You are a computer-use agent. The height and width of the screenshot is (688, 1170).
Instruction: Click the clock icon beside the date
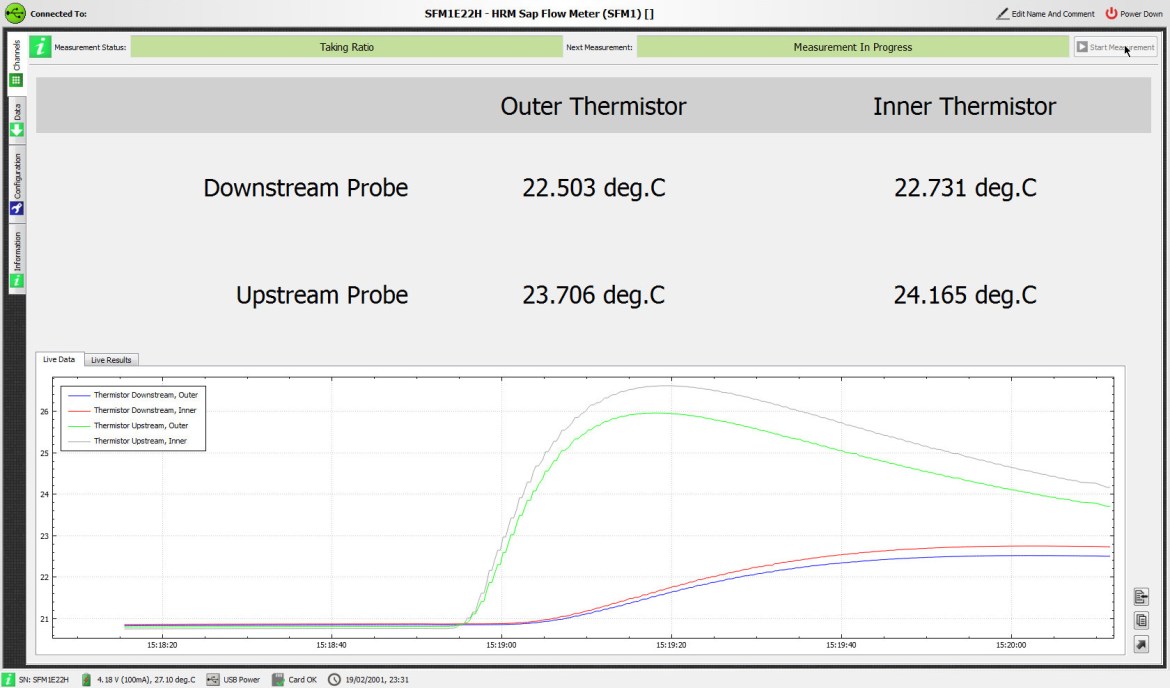(x=334, y=680)
